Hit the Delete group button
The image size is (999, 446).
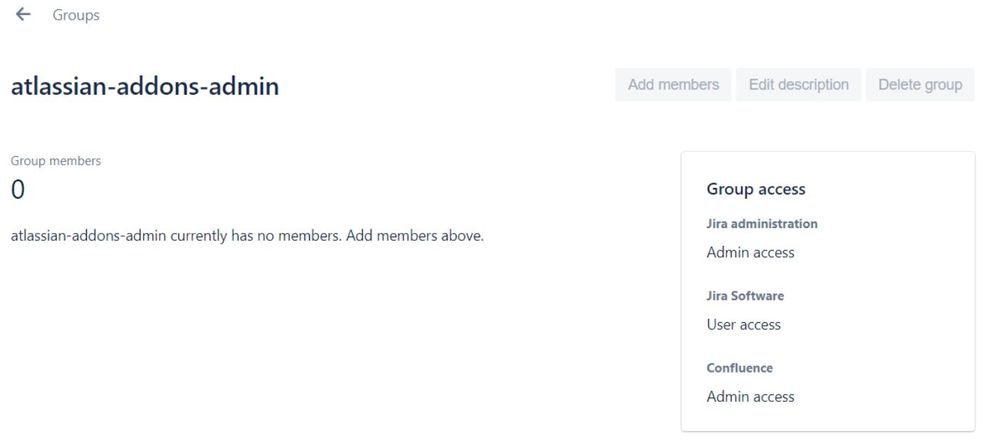[920, 85]
